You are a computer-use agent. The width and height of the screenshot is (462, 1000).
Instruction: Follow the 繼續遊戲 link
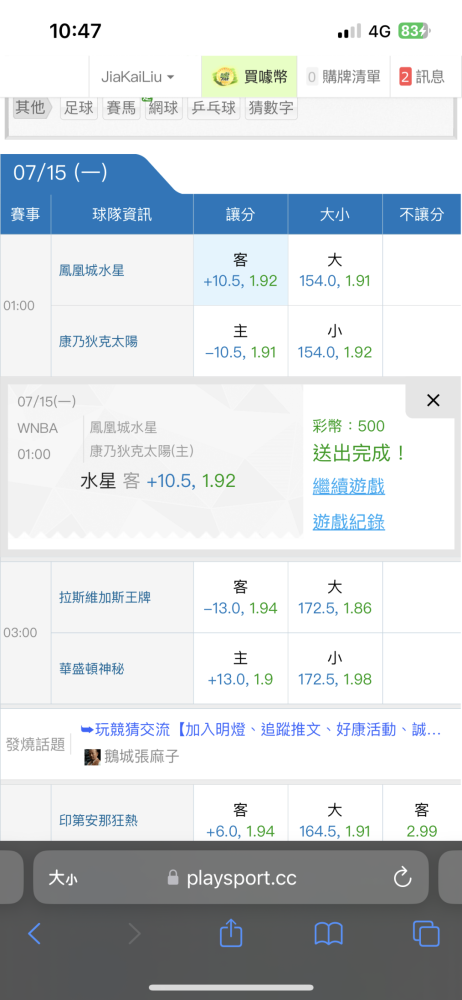coord(349,487)
